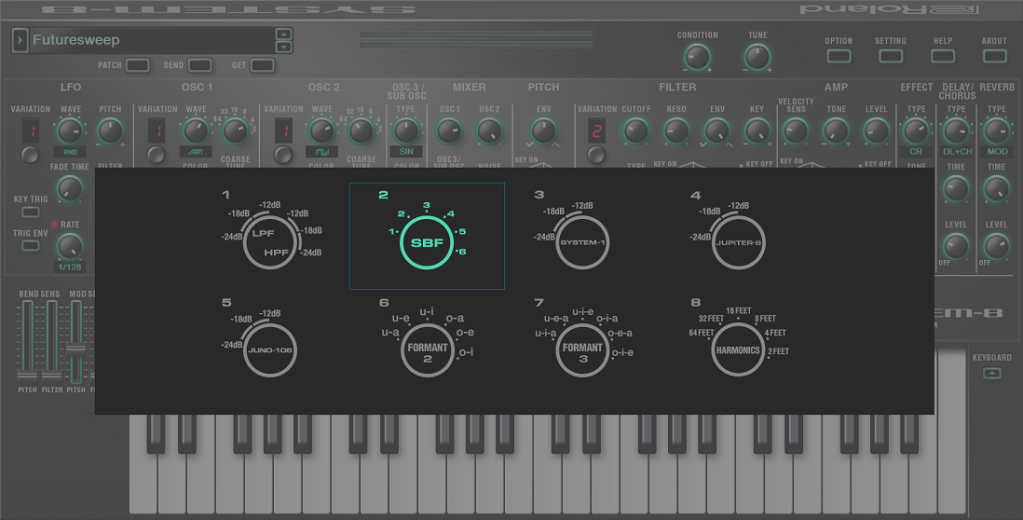
Task: Toggle the KEY TRIG button
Action: [x=31, y=212]
